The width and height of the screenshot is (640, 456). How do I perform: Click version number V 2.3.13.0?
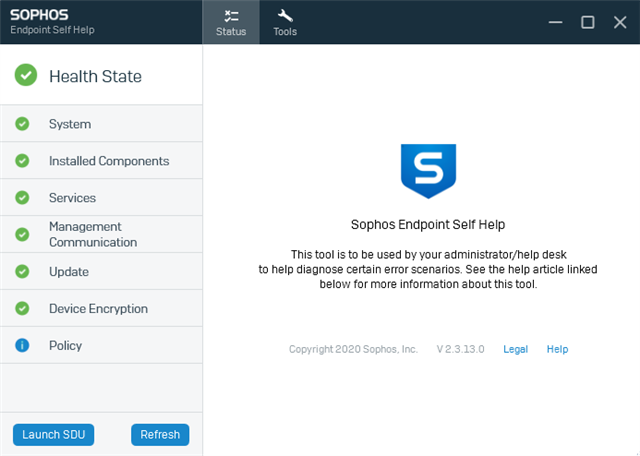pyautogui.click(x=460, y=349)
